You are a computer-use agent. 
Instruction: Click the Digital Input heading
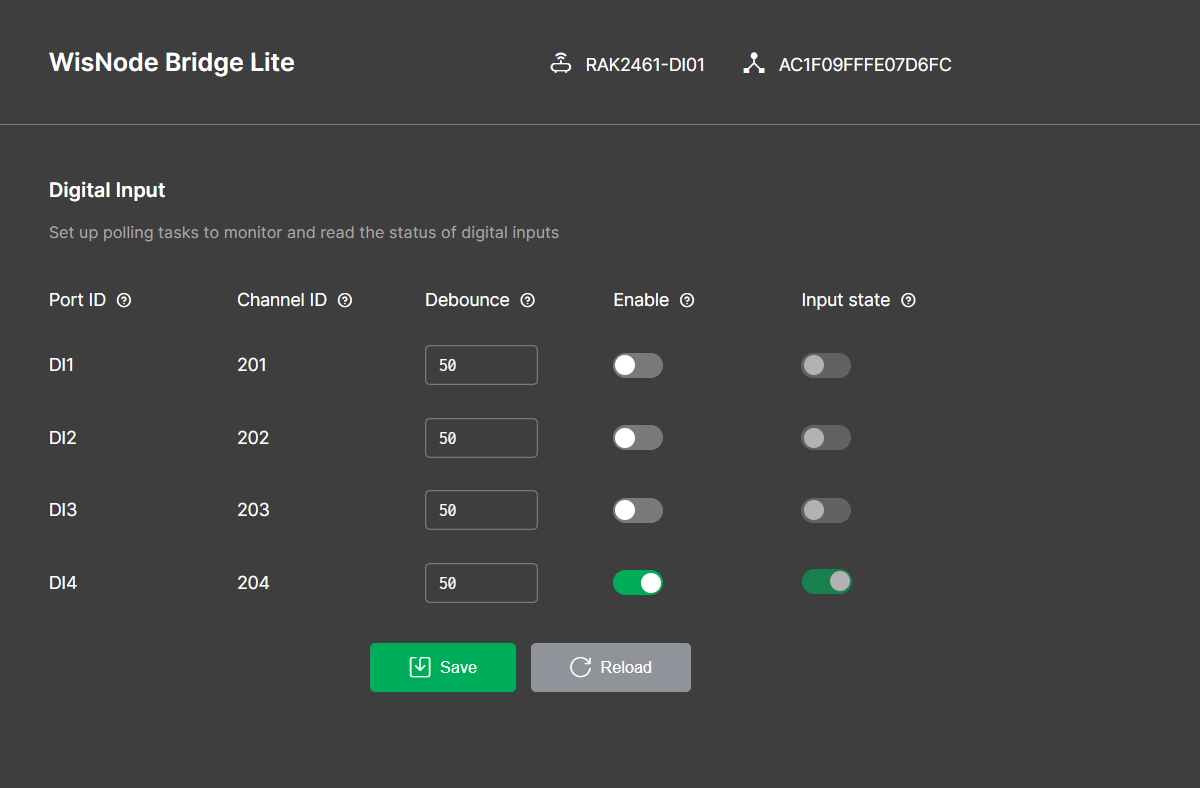[107, 190]
